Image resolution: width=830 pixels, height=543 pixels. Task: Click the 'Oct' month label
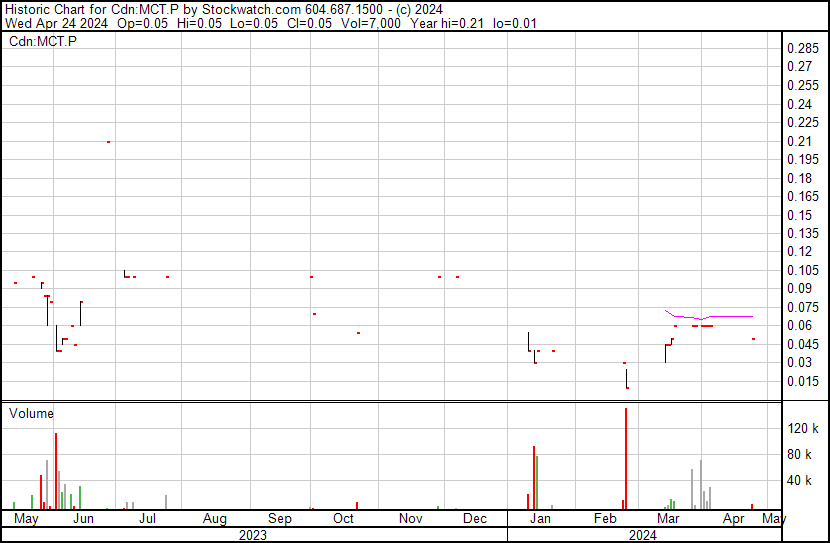coord(343,518)
